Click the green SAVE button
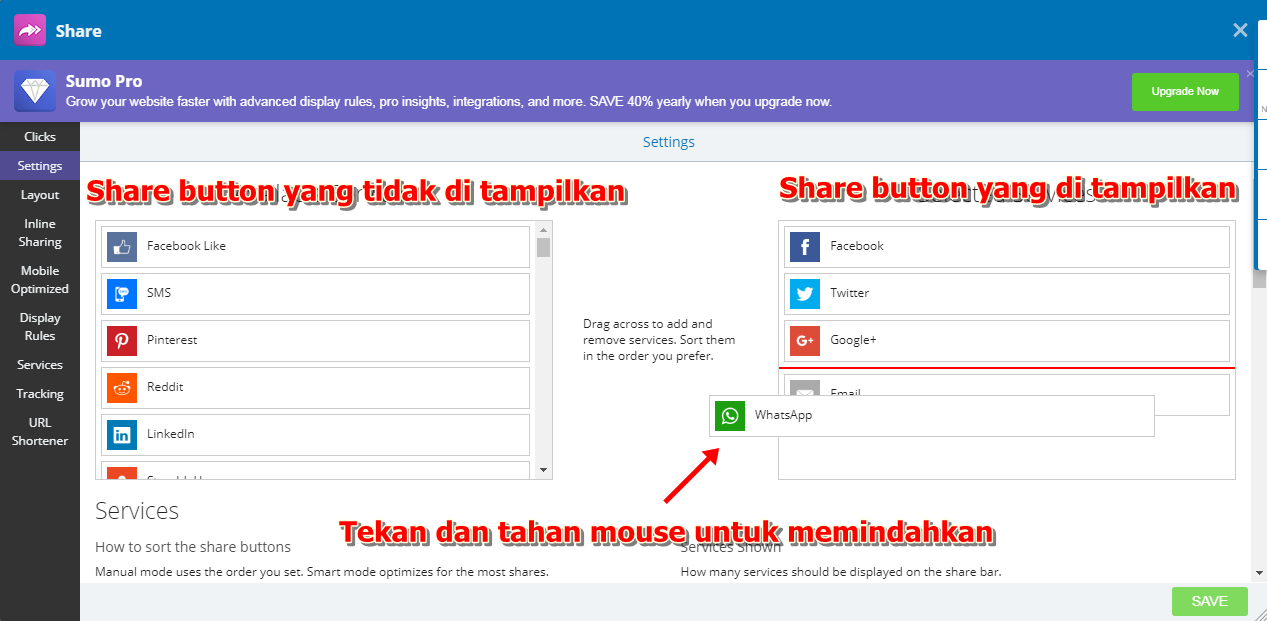This screenshot has height=621, width=1267. (x=1210, y=601)
